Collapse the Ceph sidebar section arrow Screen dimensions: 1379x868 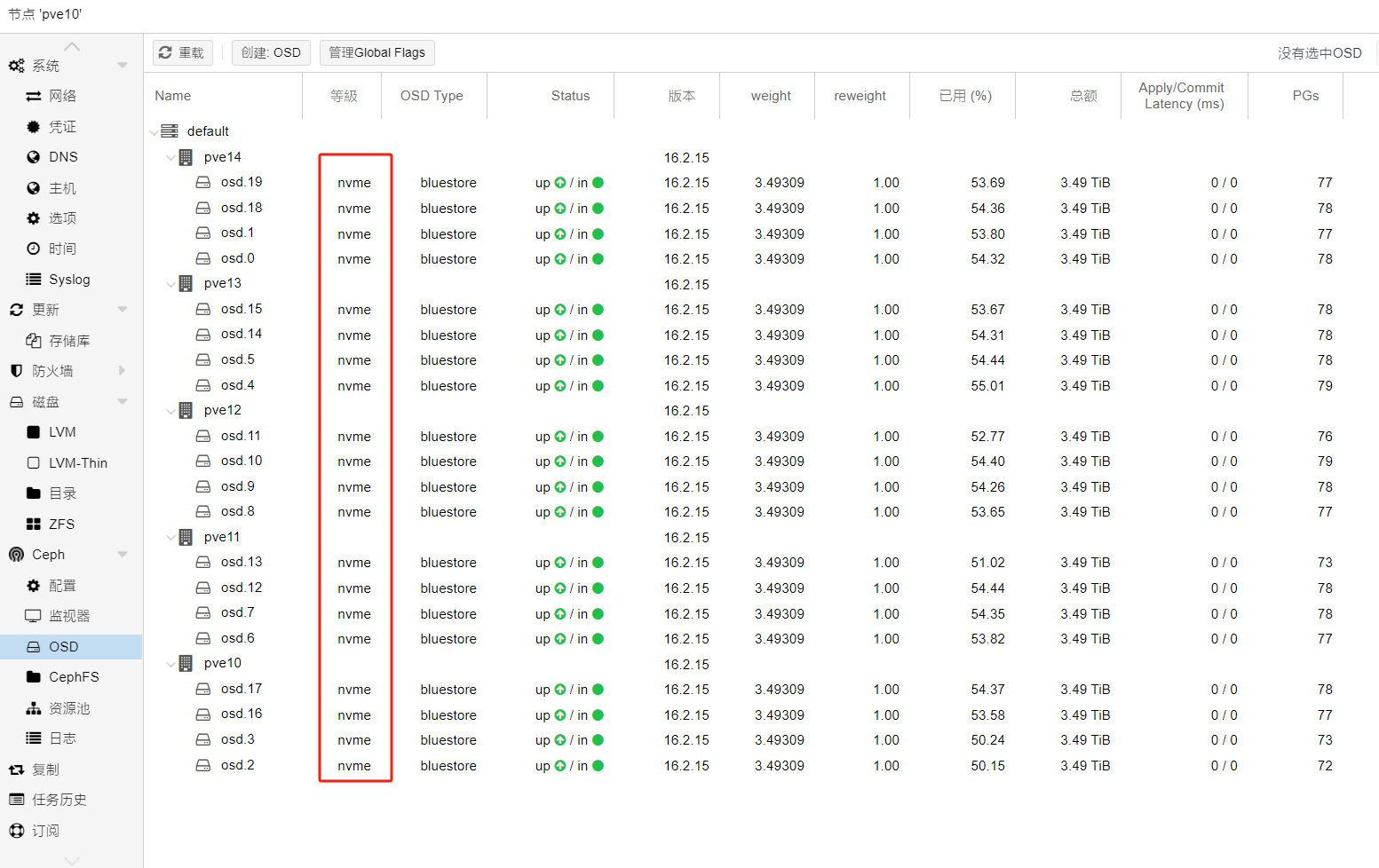click(x=123, y=554)
